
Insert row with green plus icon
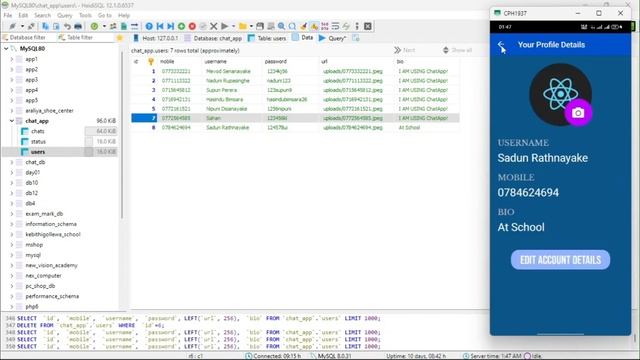[181, 26]
